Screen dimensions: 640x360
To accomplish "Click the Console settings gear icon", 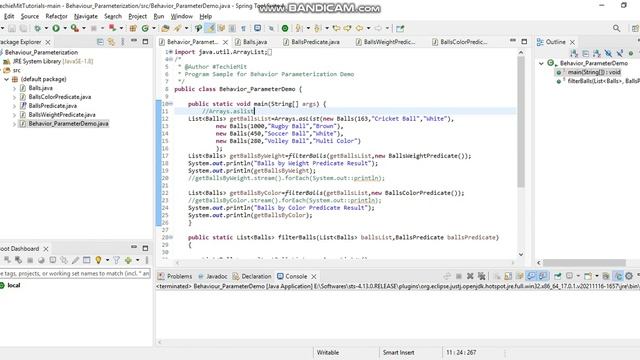I will (629, 276).
